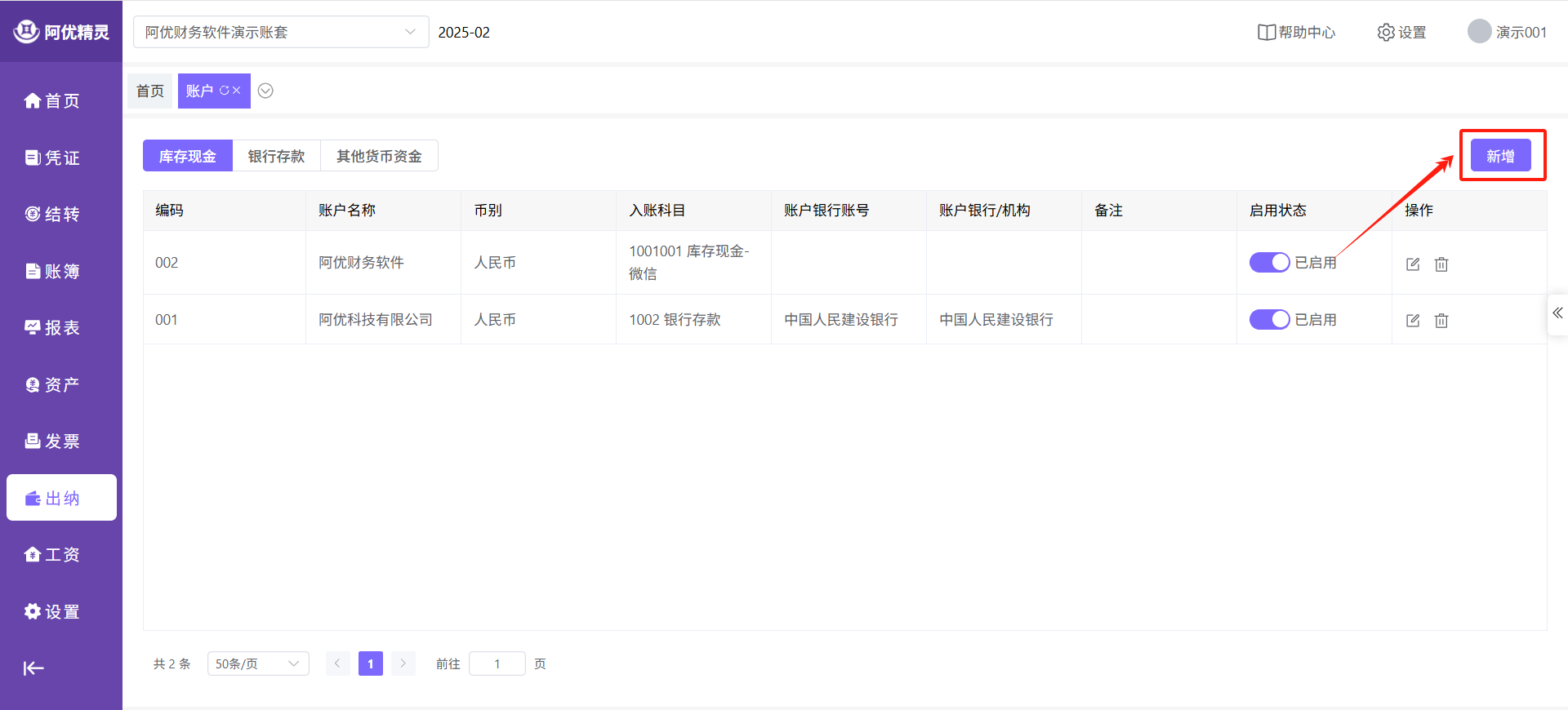Click the 前往 page number input field
Viewport: 1568px width, 710px height.
[497, 663]
